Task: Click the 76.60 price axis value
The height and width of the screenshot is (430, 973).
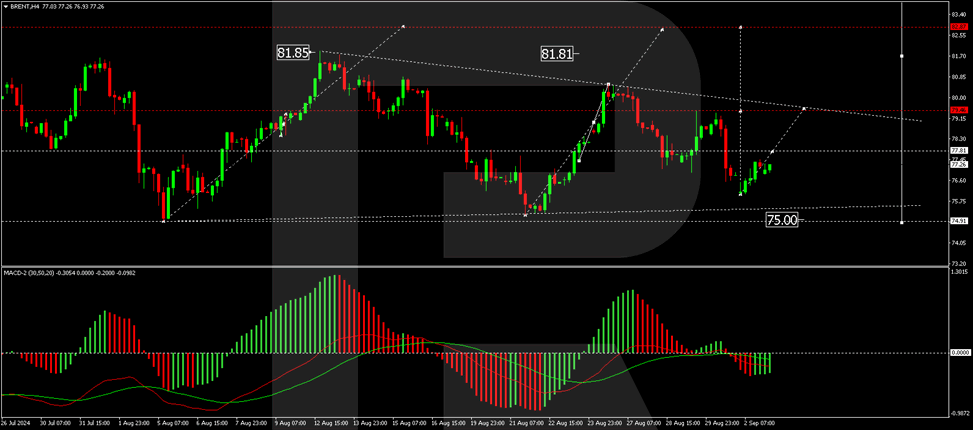Action: pos(959,181)
